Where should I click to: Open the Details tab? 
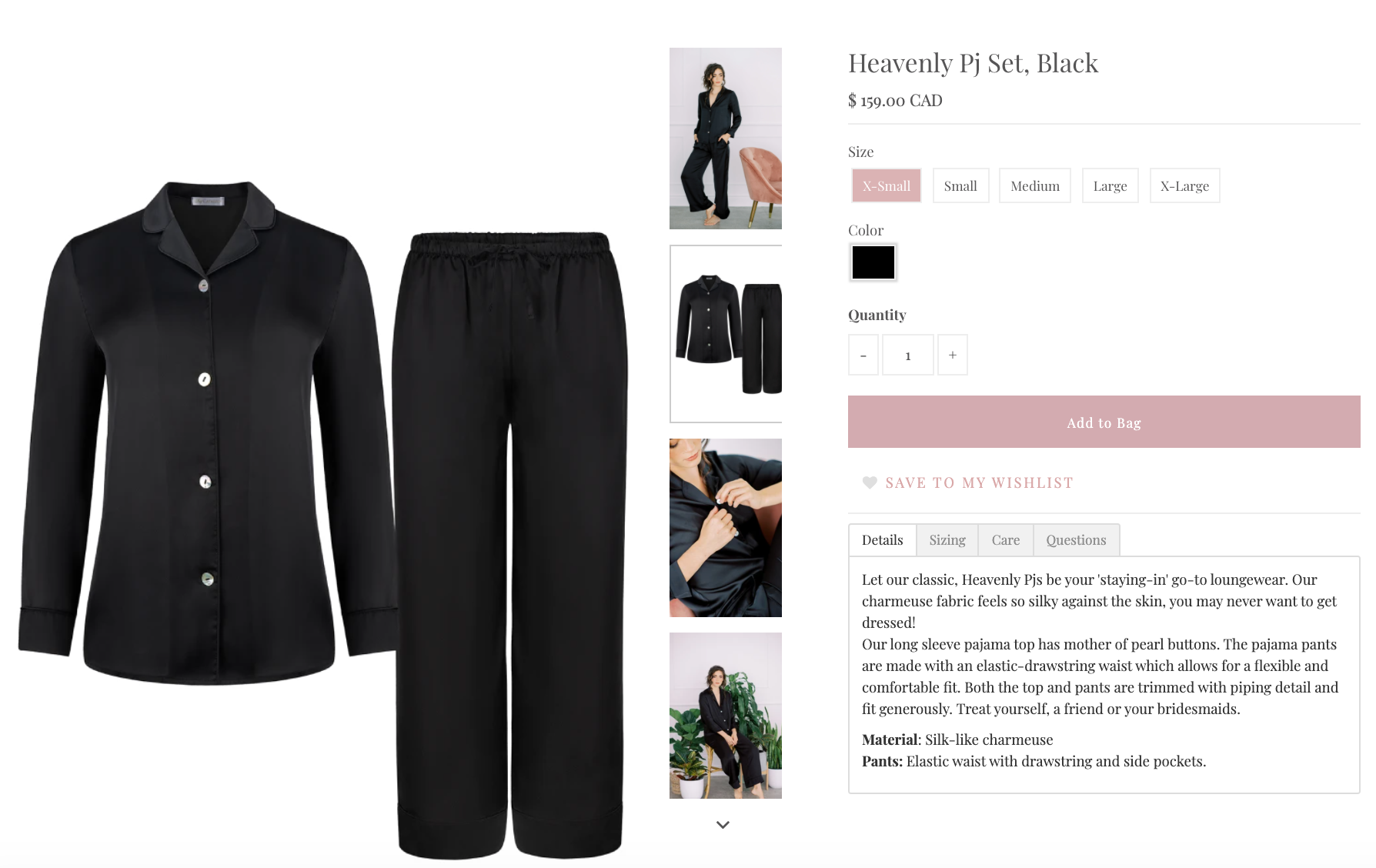coord(883,540)
